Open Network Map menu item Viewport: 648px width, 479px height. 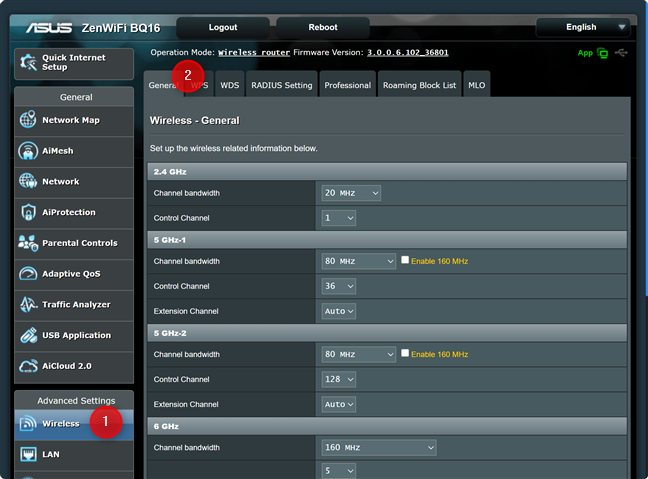coord(74,120)
